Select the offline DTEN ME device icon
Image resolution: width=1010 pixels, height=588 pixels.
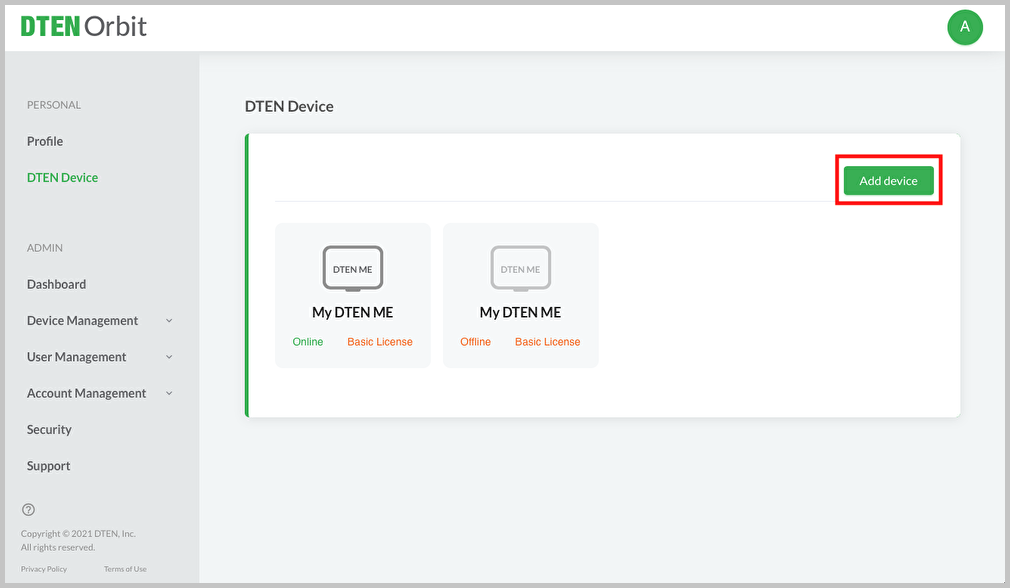click(520, 268)
